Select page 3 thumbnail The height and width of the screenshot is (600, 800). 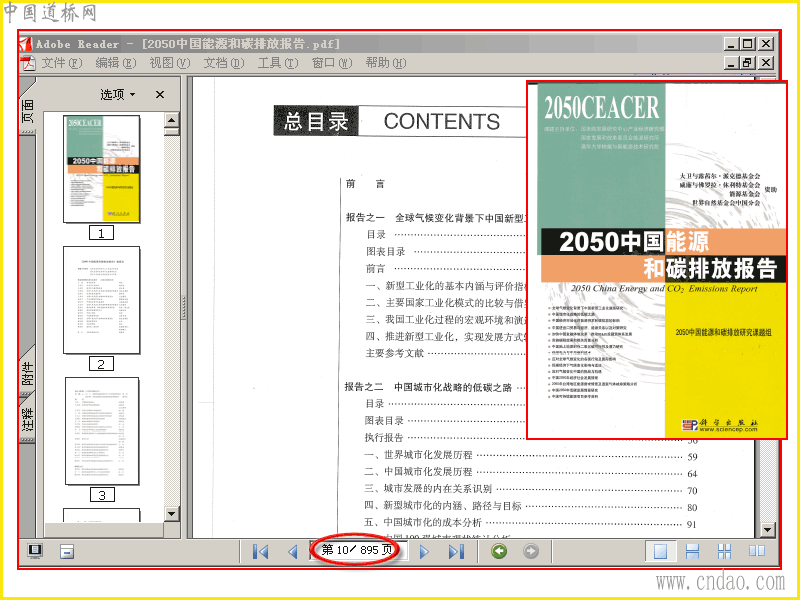(102, 431)
